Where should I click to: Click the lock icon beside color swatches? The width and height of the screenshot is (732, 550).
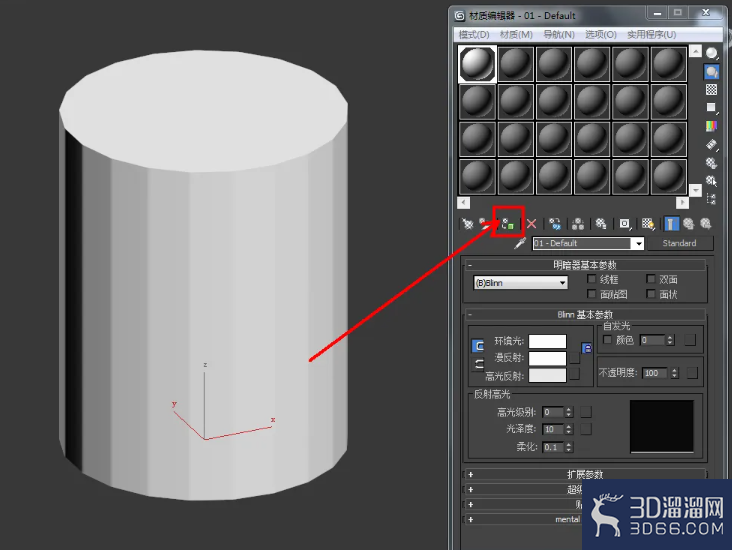coord(587,348)
